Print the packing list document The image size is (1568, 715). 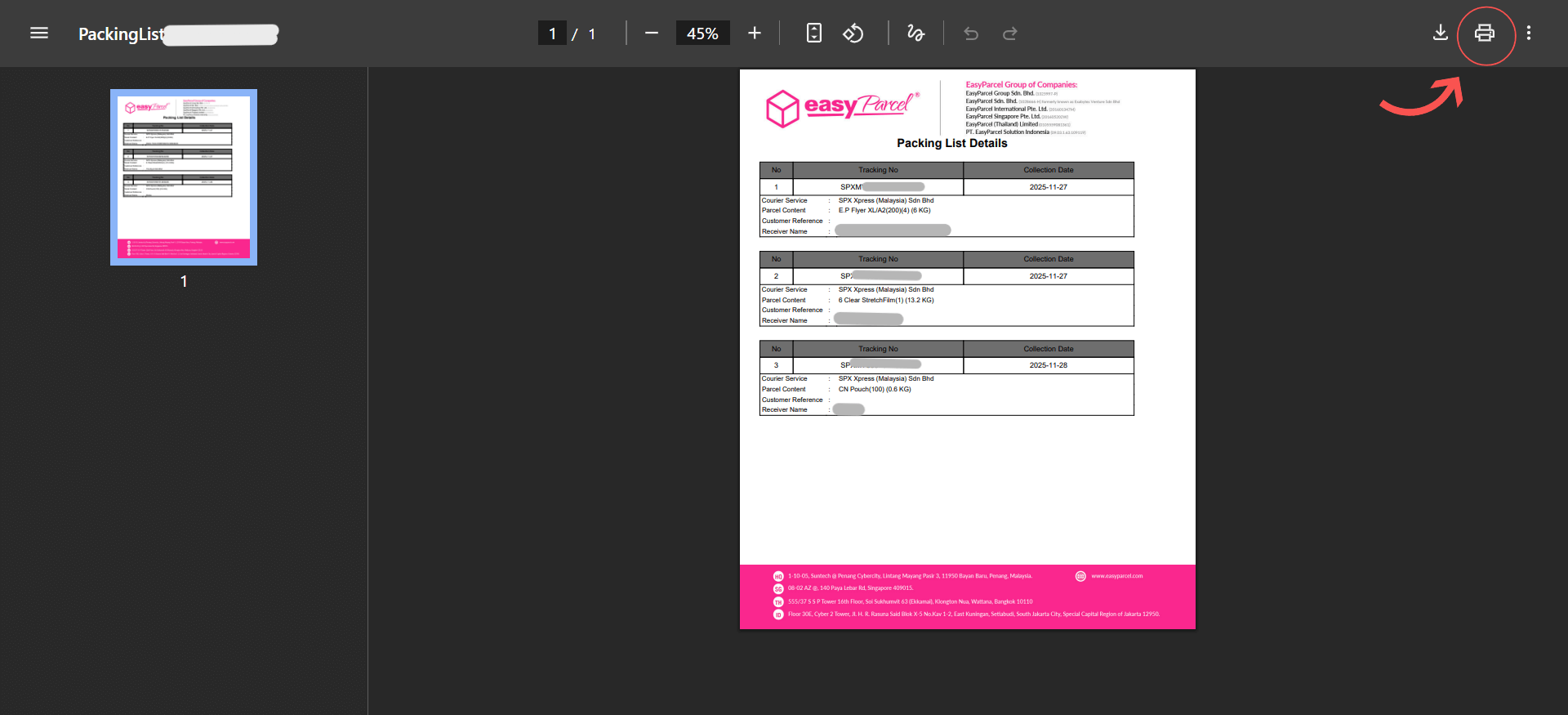(x=1484, y=34)
